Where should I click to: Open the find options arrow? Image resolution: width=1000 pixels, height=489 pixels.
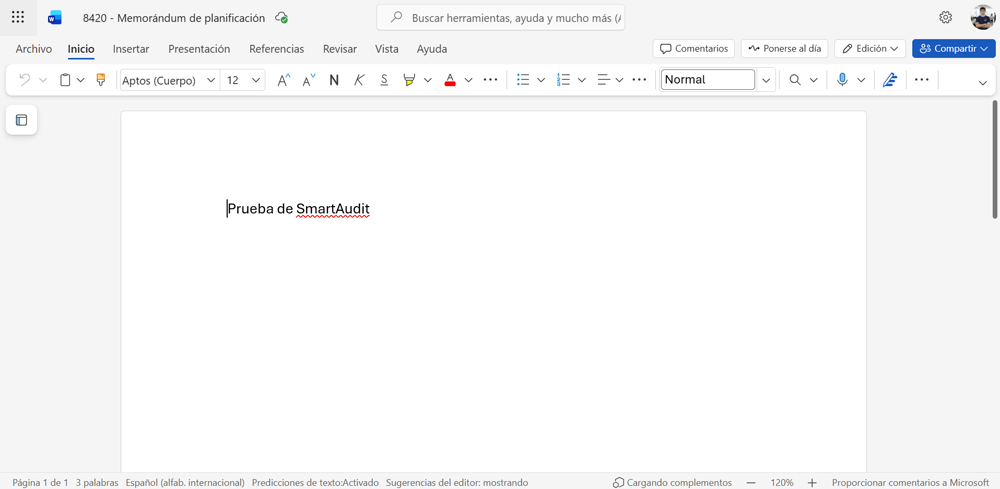pyautogui.click(x=814, y=80)
